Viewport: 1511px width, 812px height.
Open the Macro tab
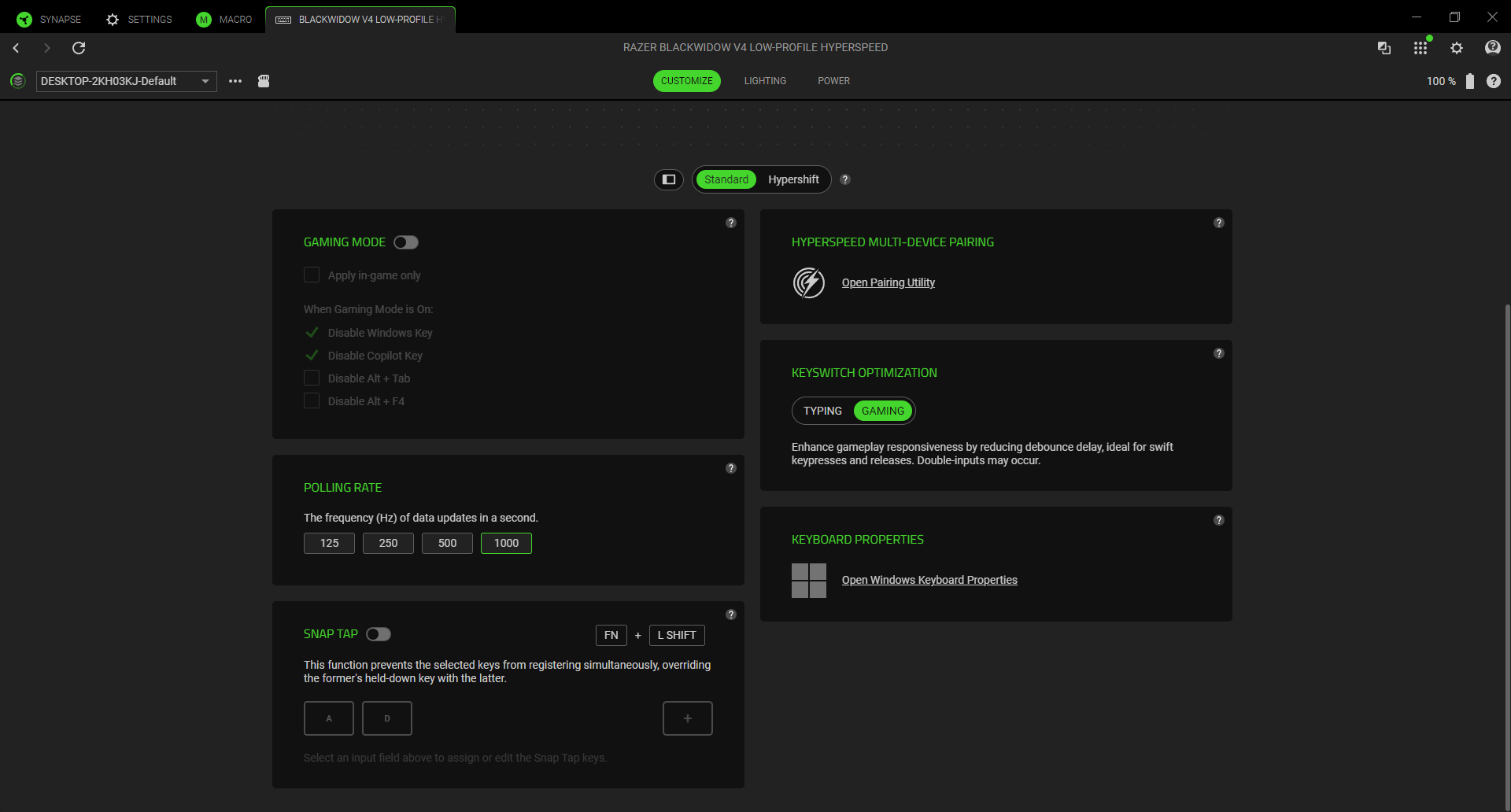click(x=224, y=19)
